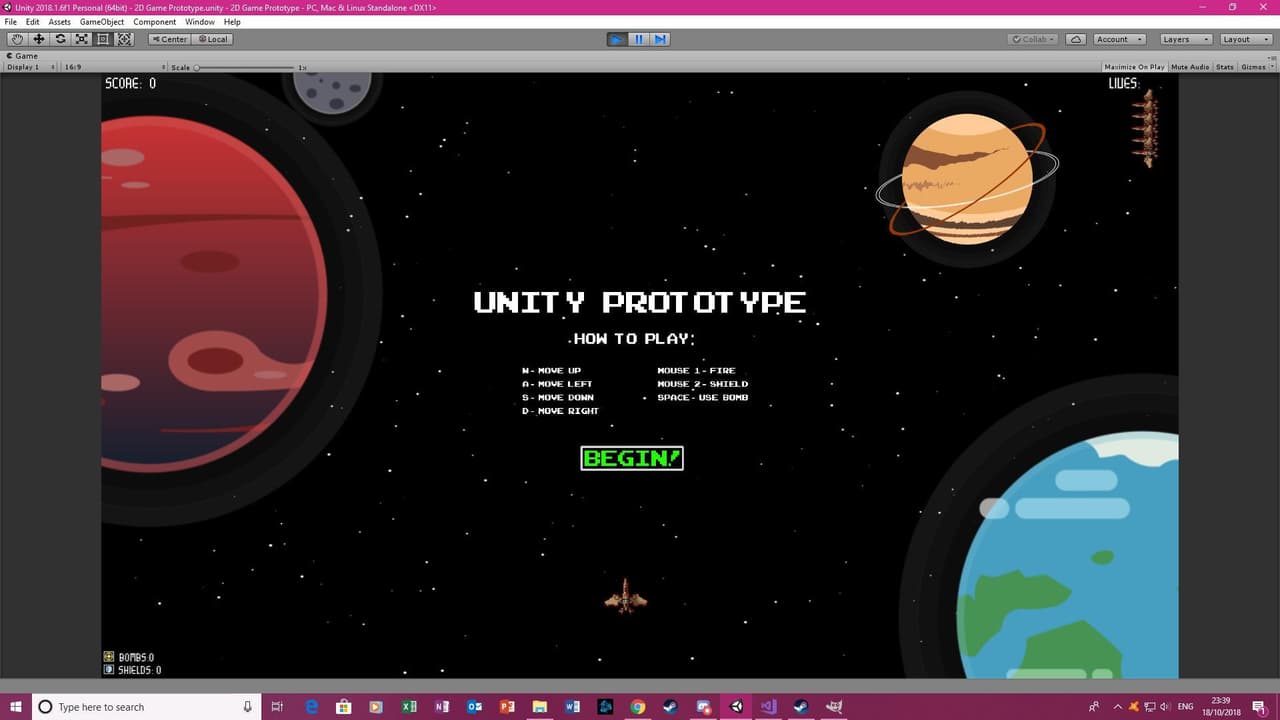Click the HOW TO PLAY: heading
The height and width of the screenshot is (720, 1280).
coord(634,339)
